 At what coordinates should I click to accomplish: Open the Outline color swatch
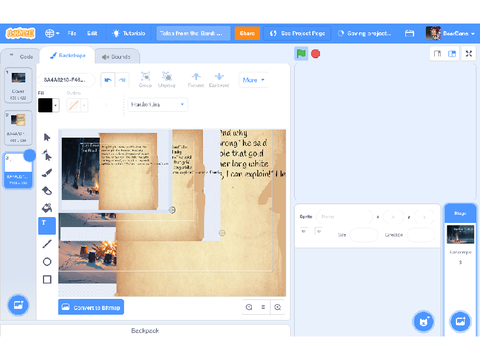point(77,105)
